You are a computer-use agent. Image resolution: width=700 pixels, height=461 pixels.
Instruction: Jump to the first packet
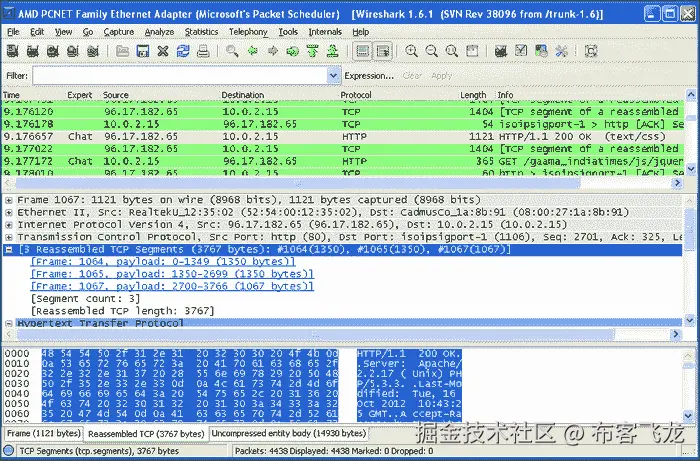(x=312, y=51)
